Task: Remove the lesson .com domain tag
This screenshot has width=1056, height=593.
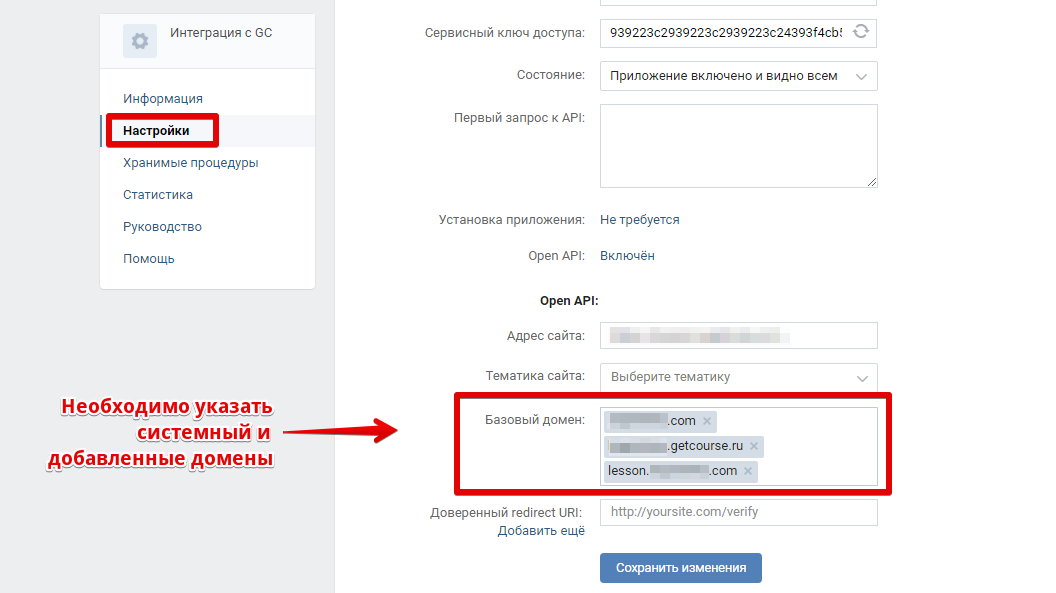Action: coord(748,471)
